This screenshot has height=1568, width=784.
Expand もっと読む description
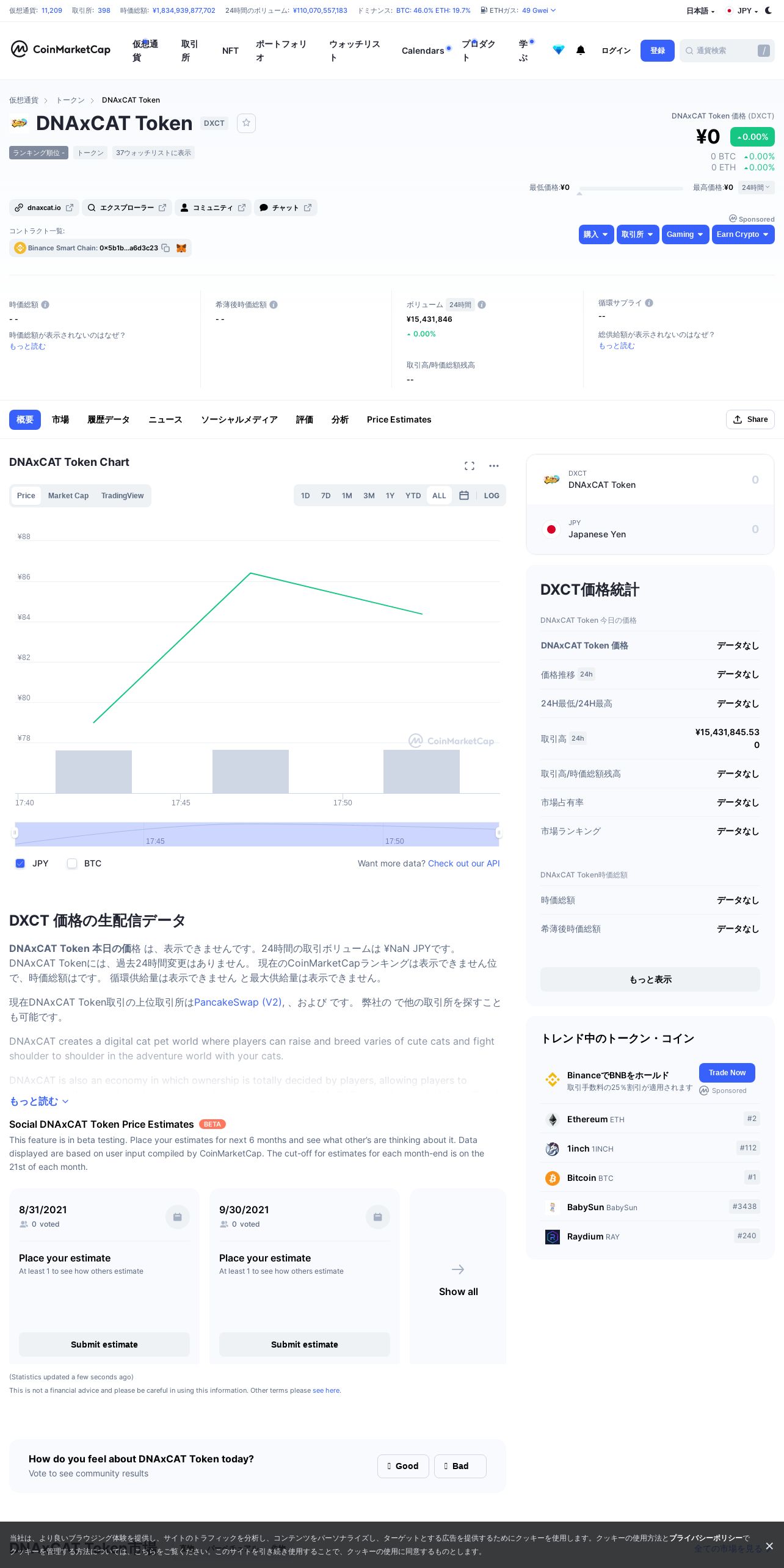(39, 1102)
